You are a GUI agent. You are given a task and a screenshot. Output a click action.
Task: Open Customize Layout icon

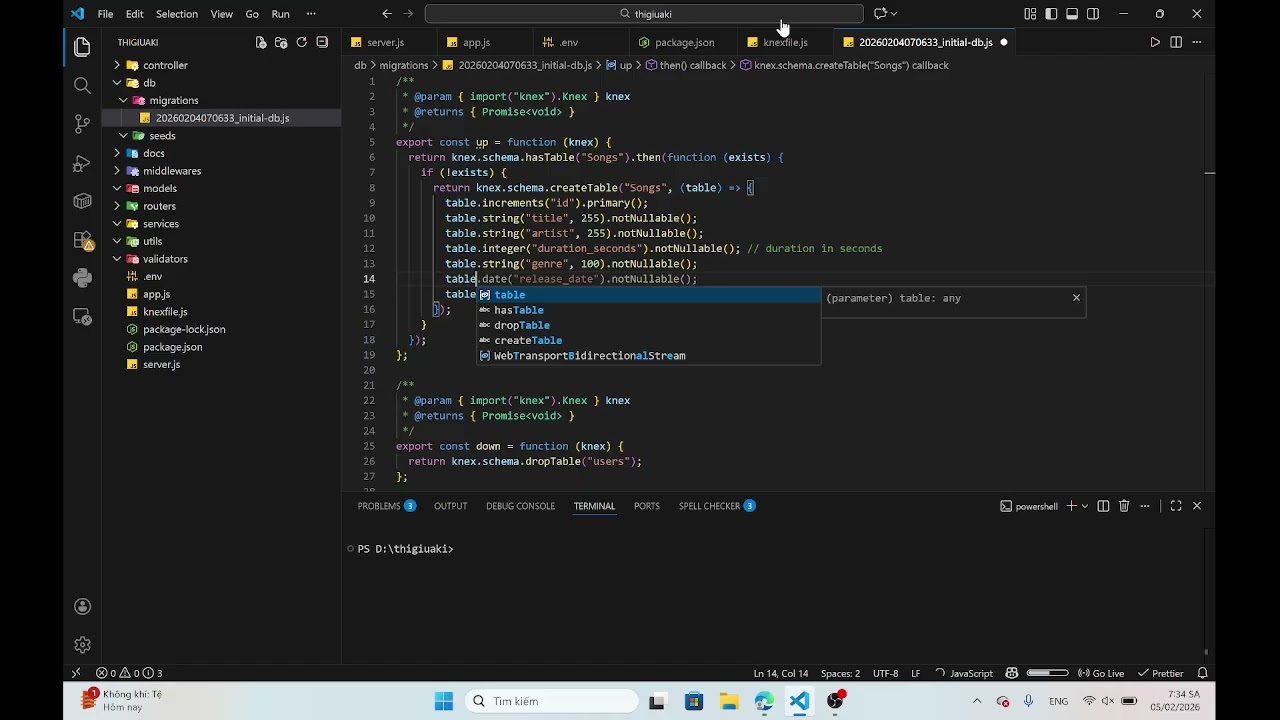(x=1030, y=14)
